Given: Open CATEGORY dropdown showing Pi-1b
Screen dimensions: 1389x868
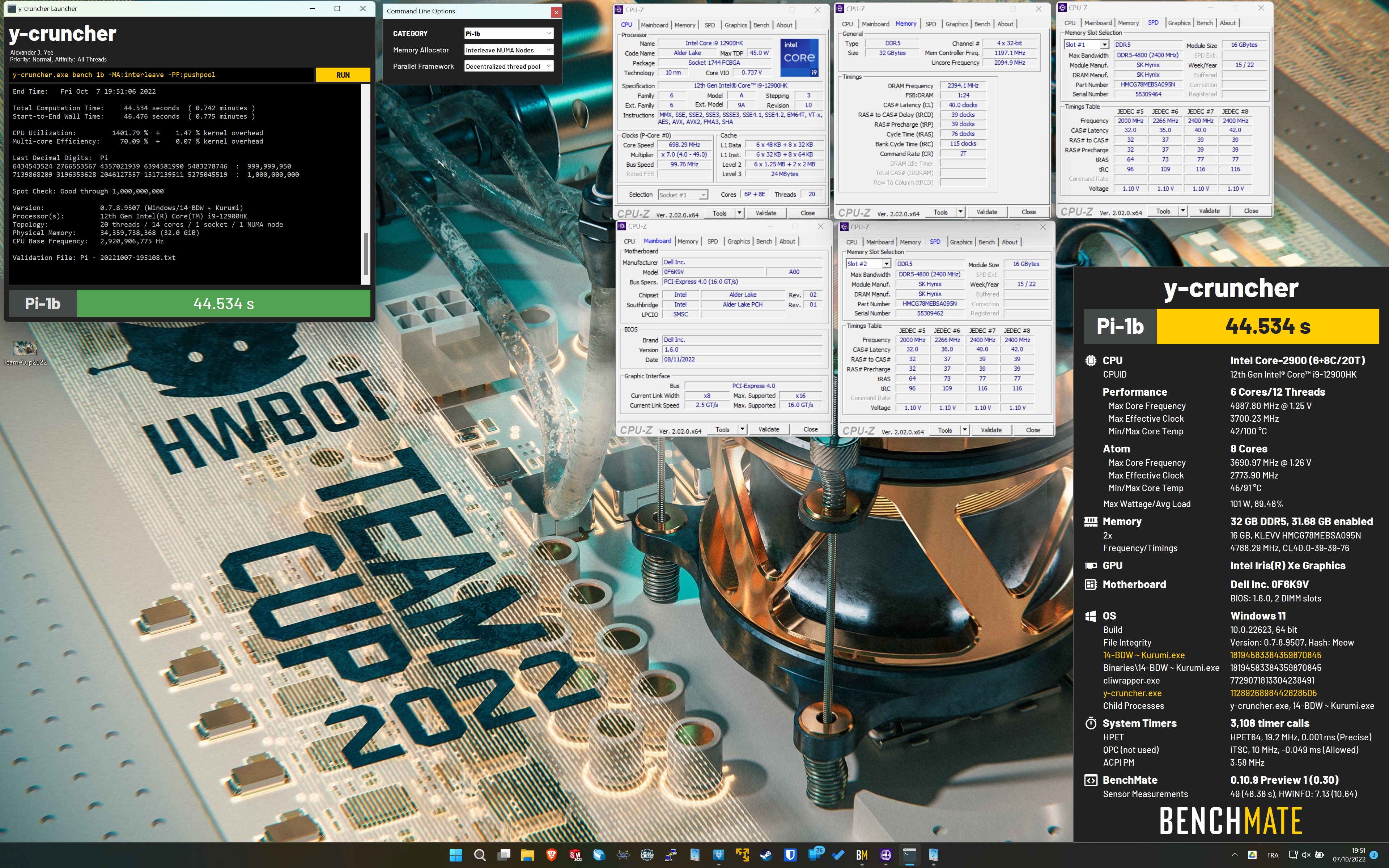Looking at the screenshot, I should tap(509, 33).
